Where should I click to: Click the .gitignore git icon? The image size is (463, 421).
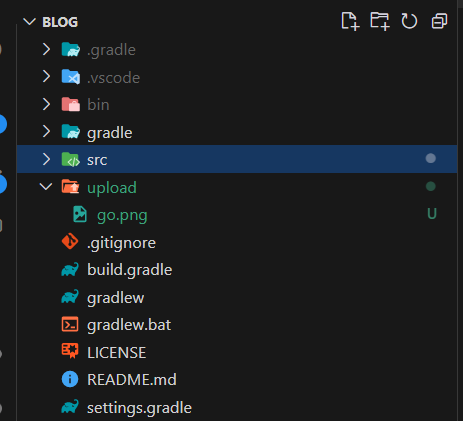click(x=70, y=242)
